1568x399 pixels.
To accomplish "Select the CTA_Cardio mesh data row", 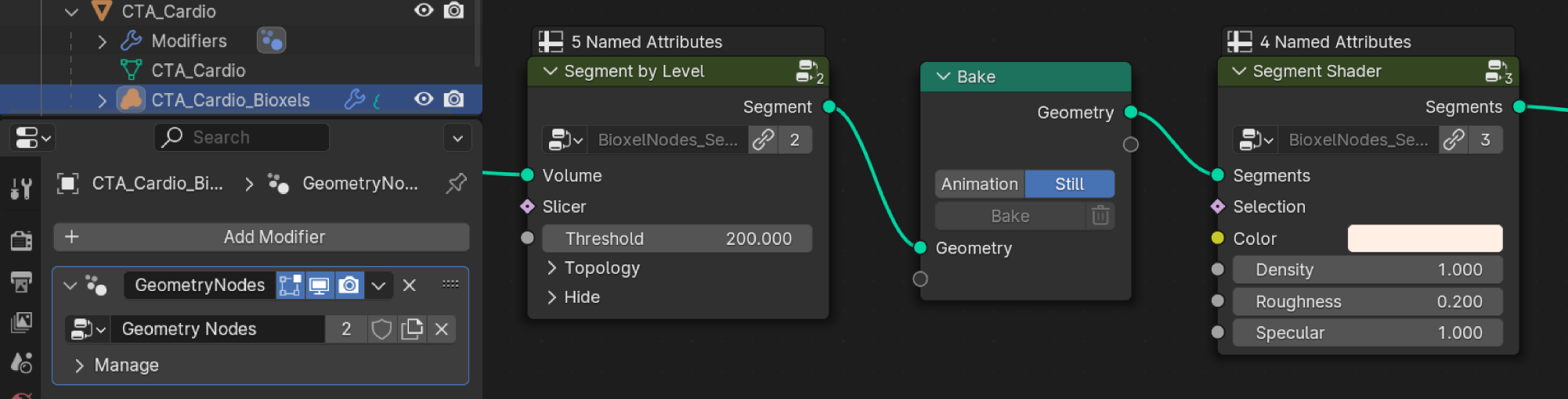I will coord(198,70).
